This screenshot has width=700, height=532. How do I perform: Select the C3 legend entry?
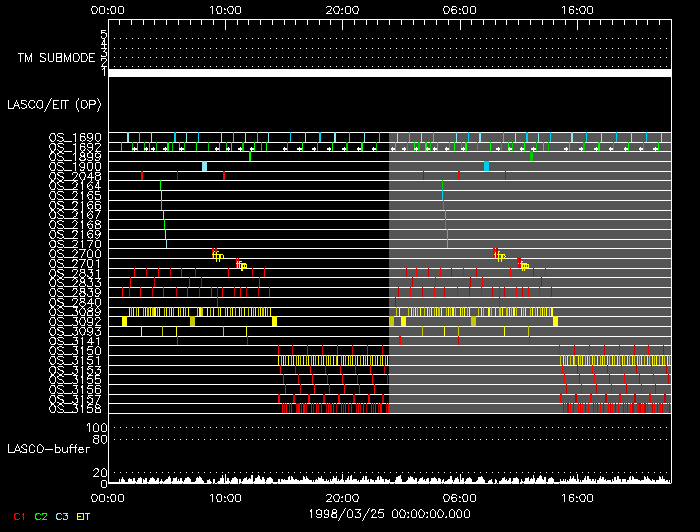(x=63, y=516)
